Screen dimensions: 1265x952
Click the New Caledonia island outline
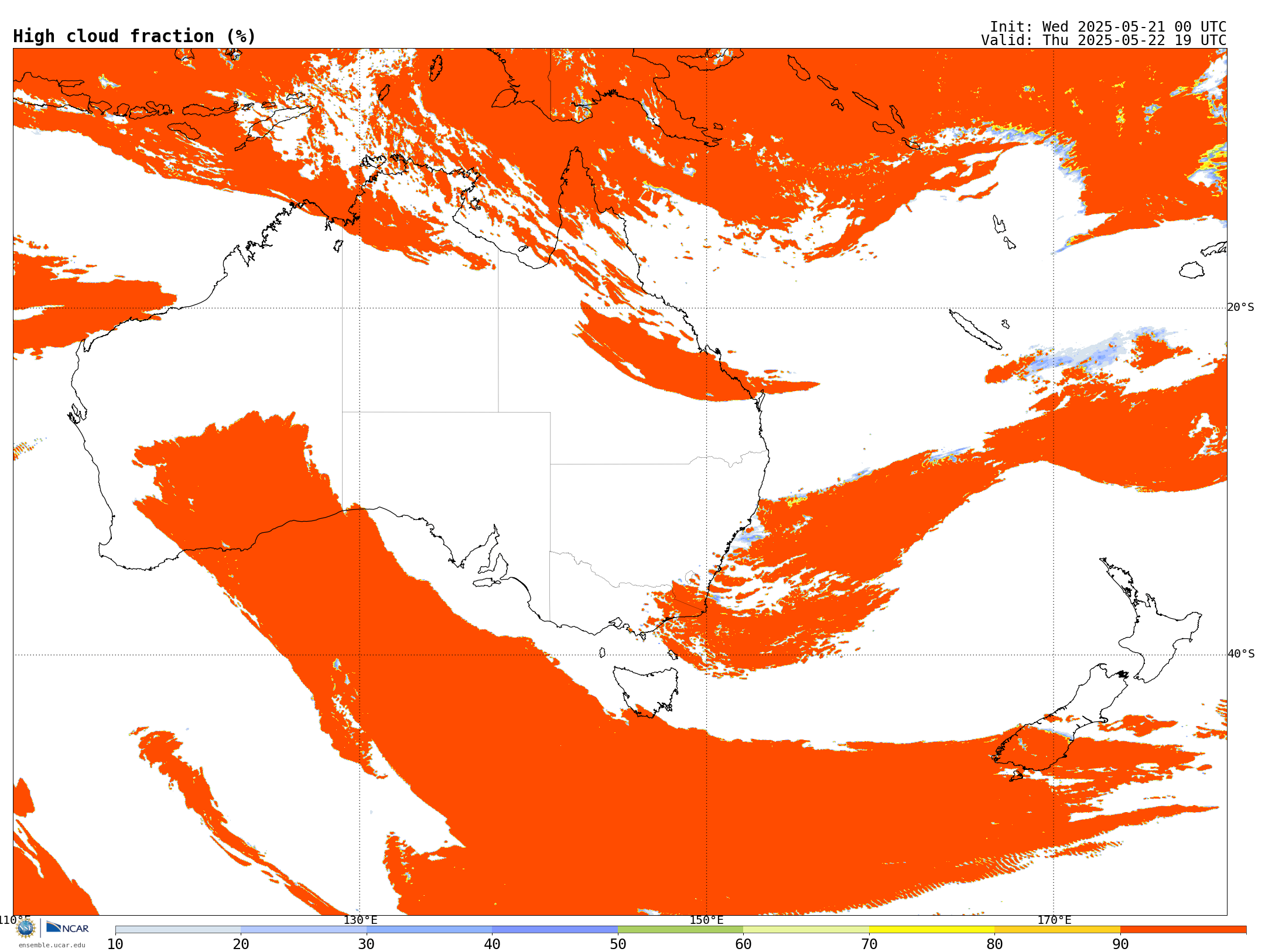pos(975,330)
